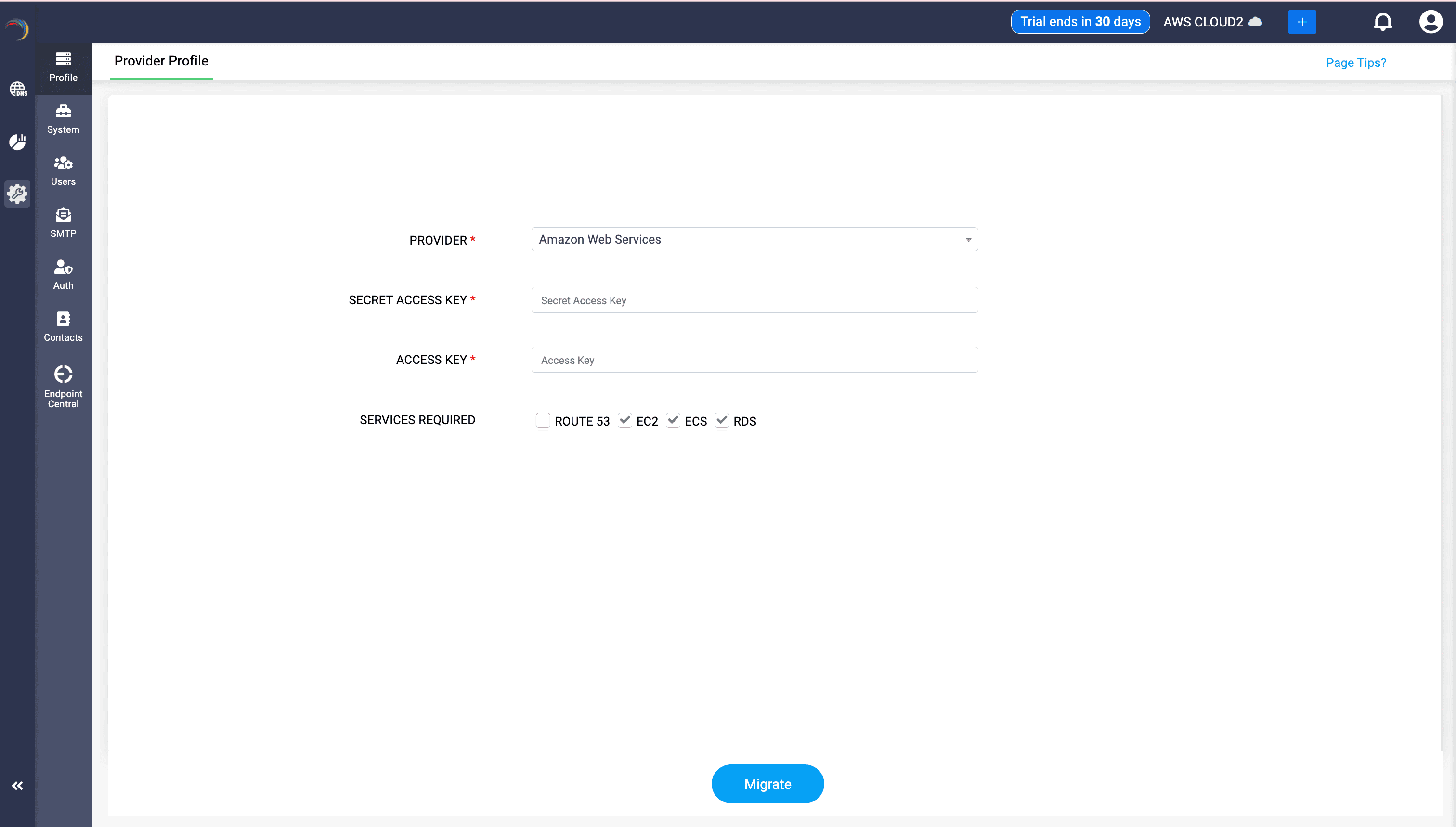Viewport: 1456px width, 827px height.
Task: Click the Secret Access Key input field
Action: pos(754,300)
